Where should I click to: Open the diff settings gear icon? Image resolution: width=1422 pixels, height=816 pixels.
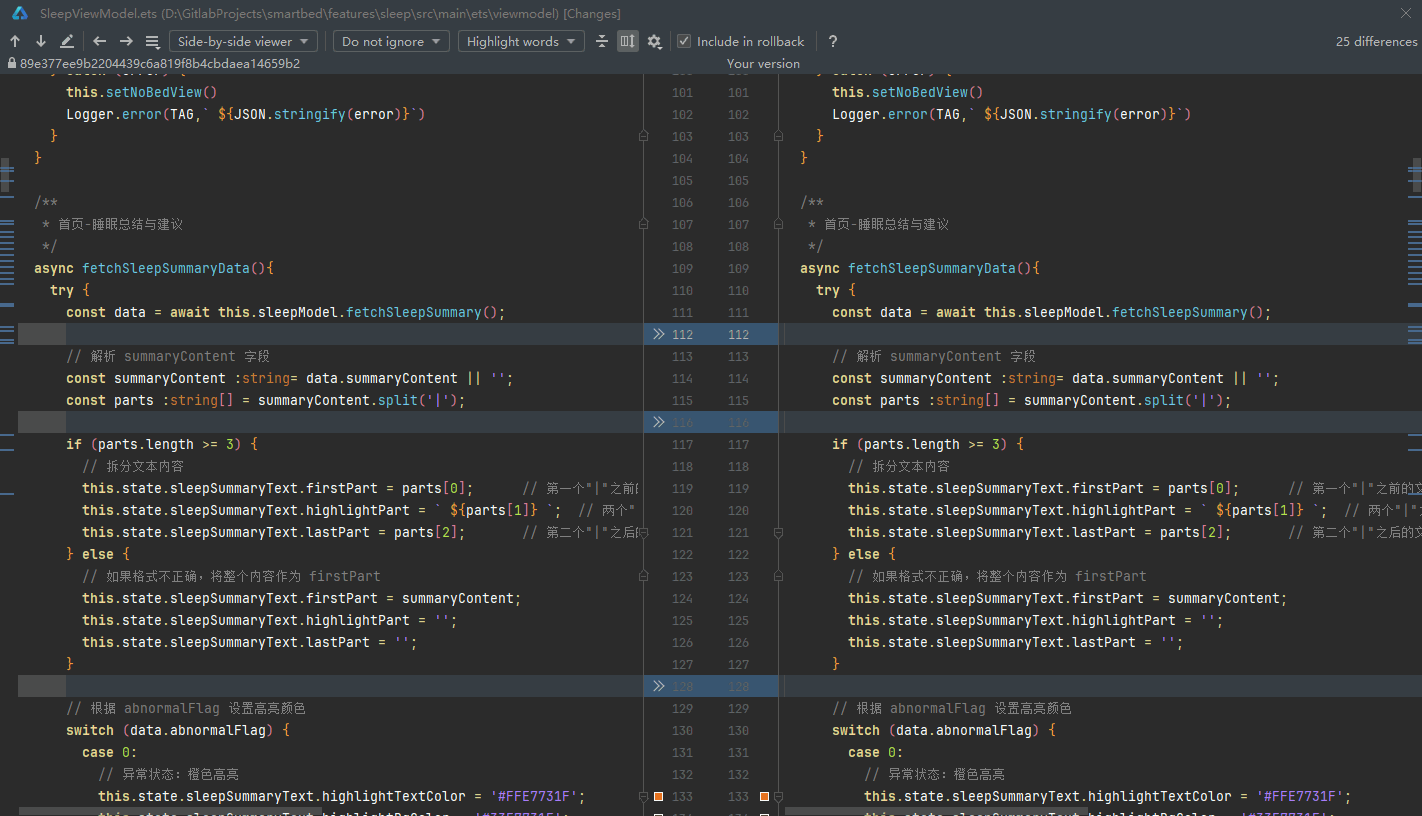tap(654, 41)
